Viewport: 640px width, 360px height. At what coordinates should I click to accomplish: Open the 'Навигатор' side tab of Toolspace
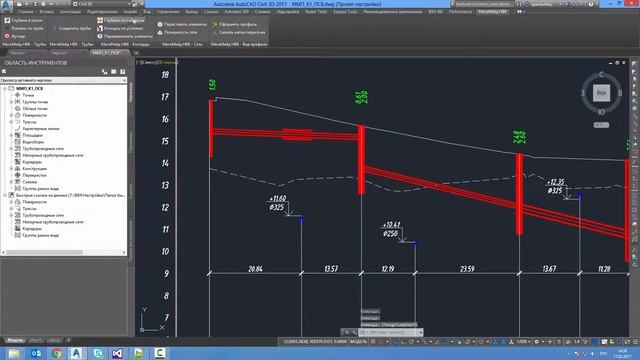point(131,92)
